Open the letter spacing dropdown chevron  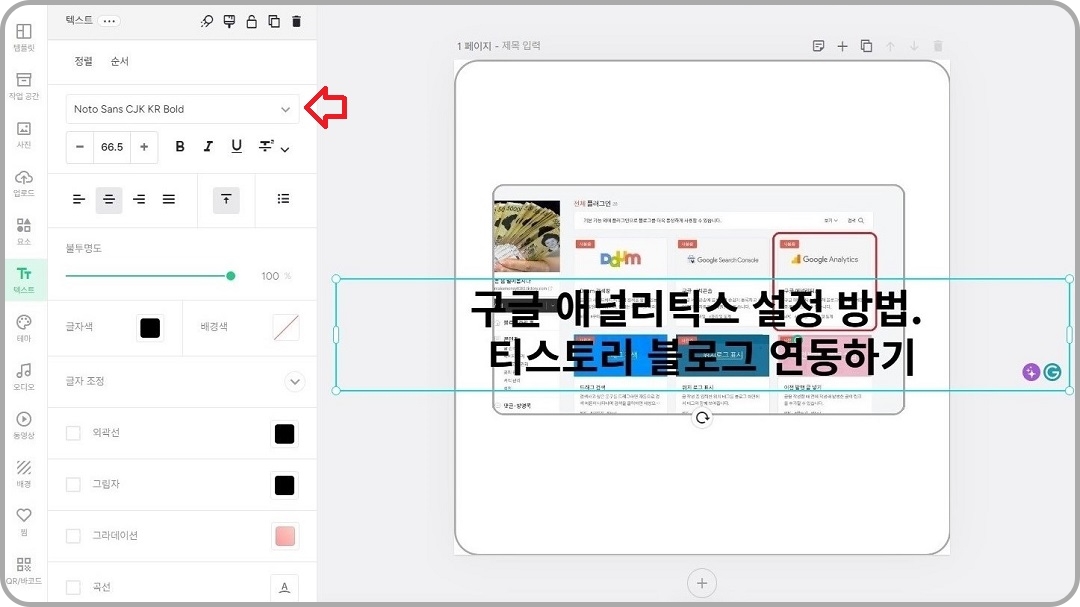(x=283, y=146)
